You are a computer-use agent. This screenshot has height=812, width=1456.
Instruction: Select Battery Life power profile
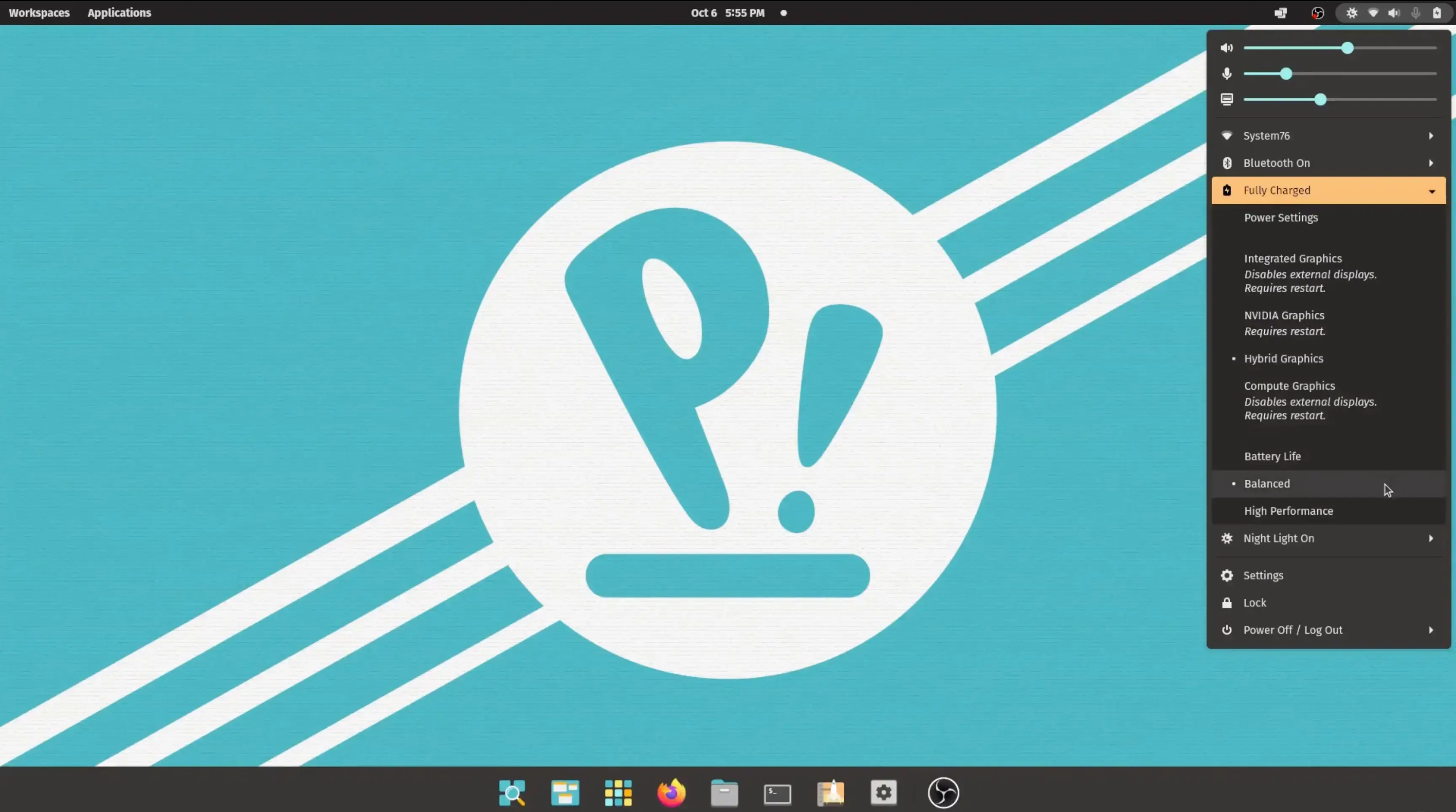coord(1328,456)
